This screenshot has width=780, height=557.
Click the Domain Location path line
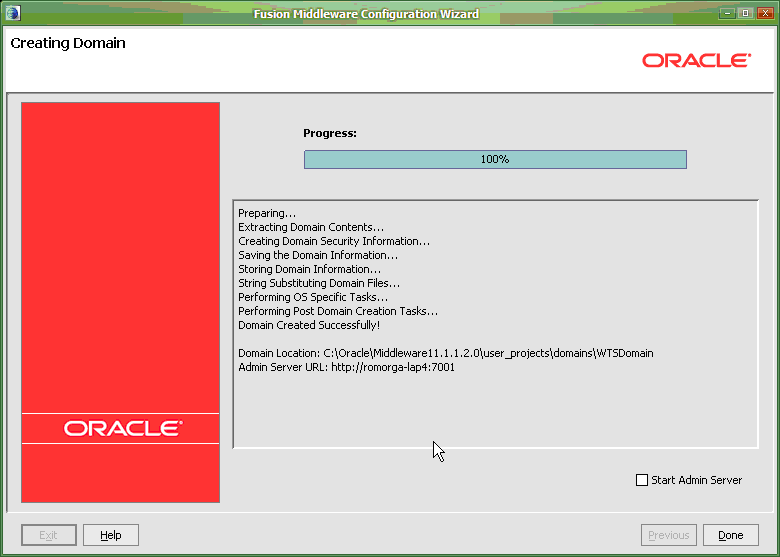(x=446, y=353)
